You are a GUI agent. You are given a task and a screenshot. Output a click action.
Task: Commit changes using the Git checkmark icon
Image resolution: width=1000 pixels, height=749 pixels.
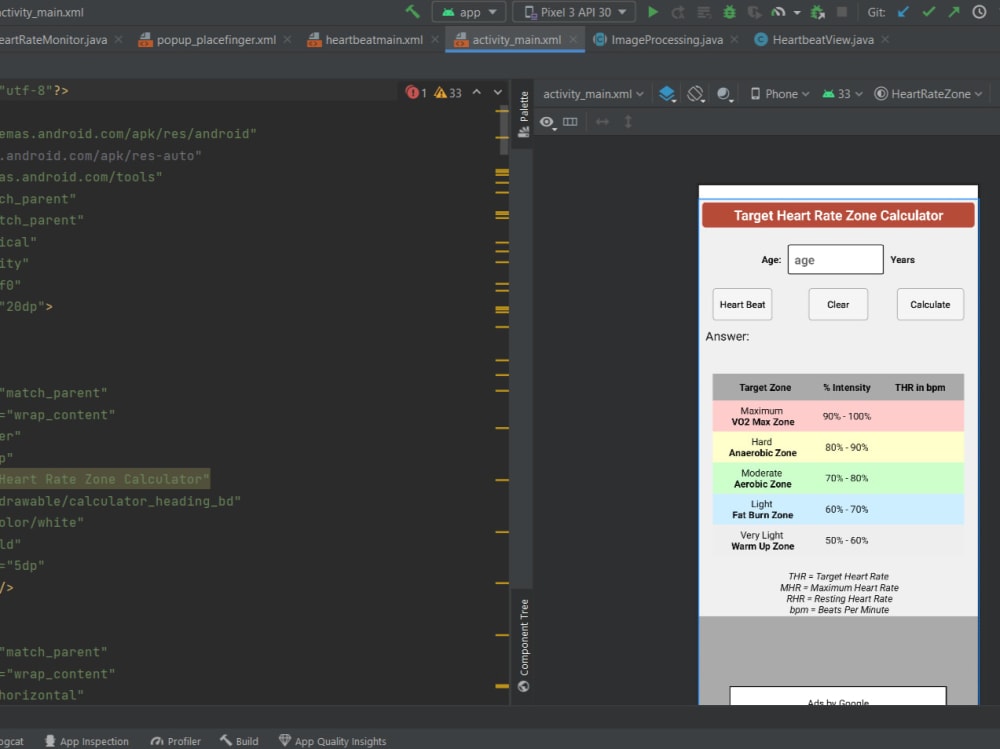click(x=927, y=12)
